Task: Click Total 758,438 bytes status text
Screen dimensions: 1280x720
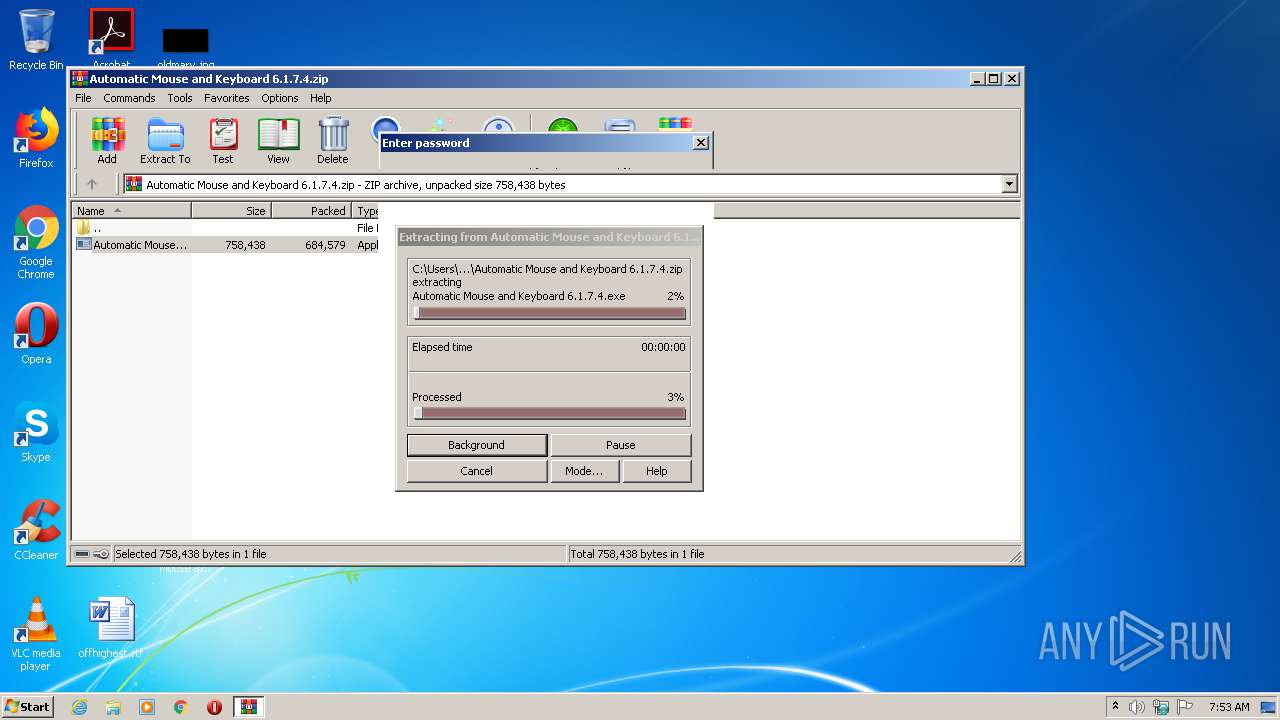Action: point(637,554)
